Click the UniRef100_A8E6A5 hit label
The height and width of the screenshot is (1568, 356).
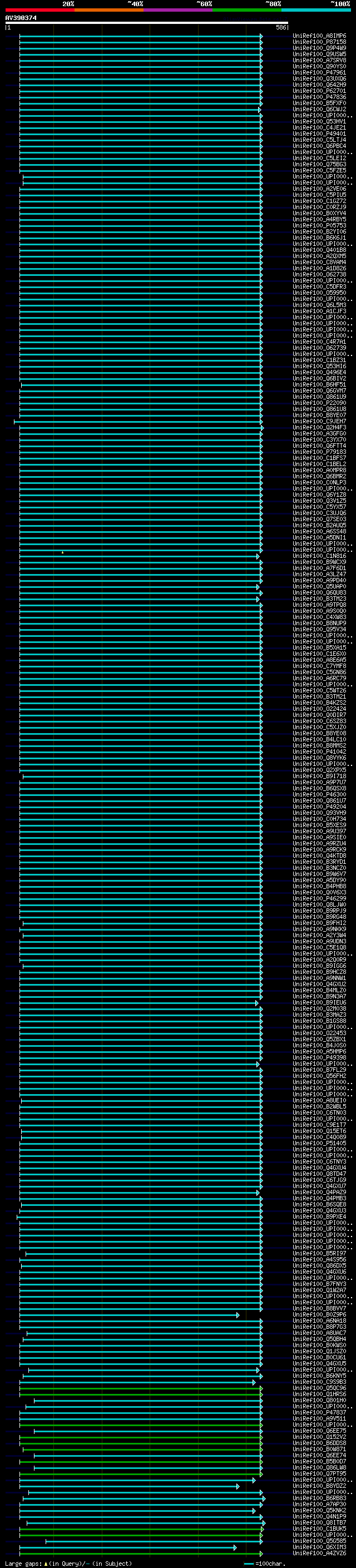click(319, 660)
